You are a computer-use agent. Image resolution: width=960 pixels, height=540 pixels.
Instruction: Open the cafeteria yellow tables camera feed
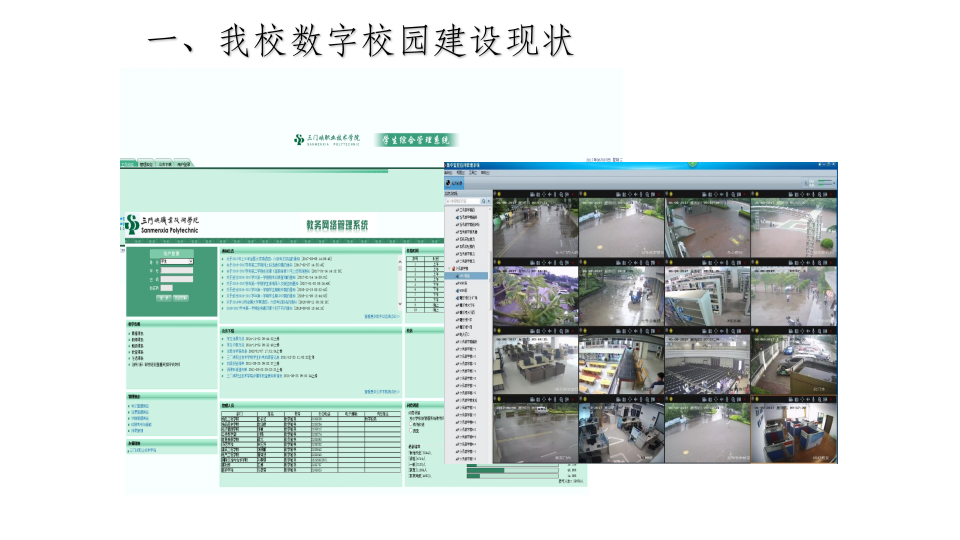coord(621,364)
